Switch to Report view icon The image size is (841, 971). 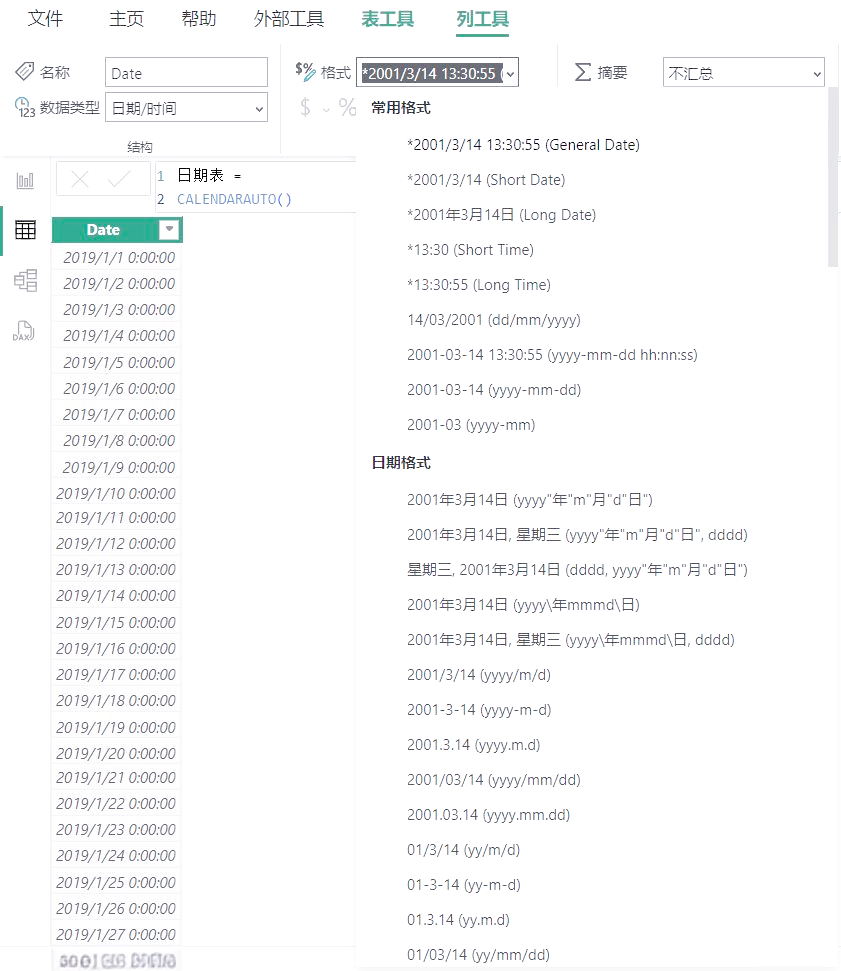coord(25,181)
